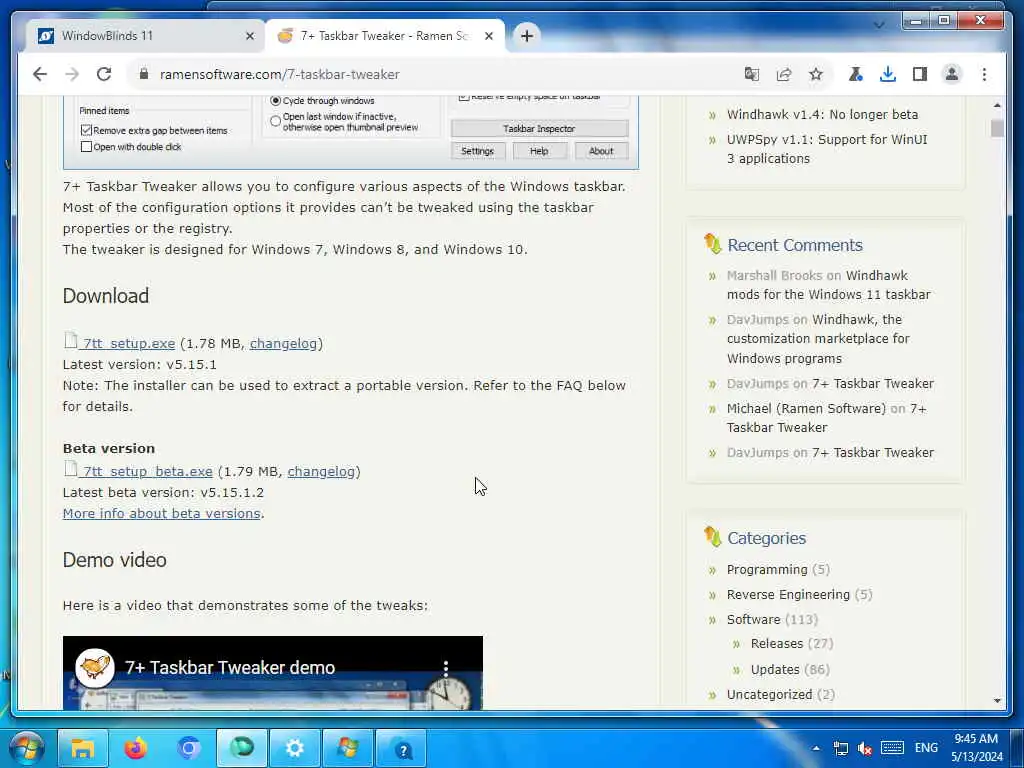Open Chrome Labs flask icon

pos(855,74)
